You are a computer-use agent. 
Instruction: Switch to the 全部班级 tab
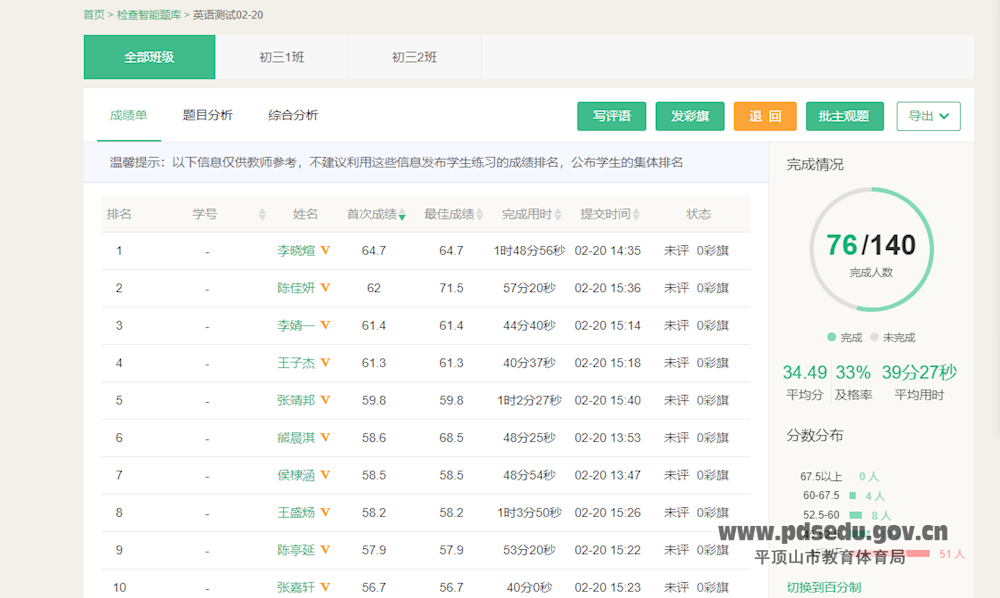tap(149, 57)
